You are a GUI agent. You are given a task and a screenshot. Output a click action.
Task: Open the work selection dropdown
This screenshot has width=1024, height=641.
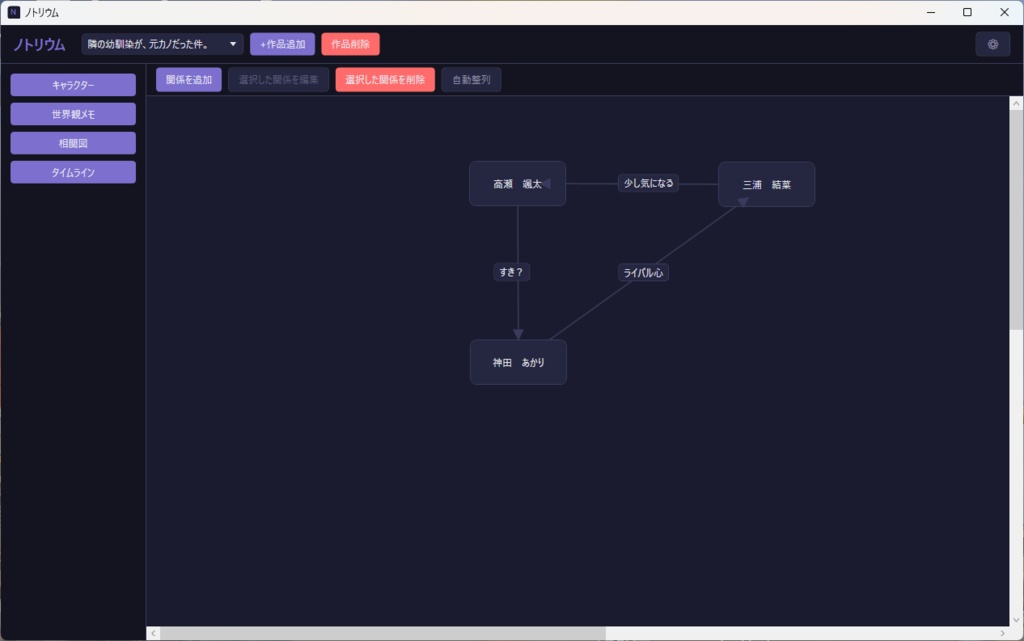[x=162, y=44]
